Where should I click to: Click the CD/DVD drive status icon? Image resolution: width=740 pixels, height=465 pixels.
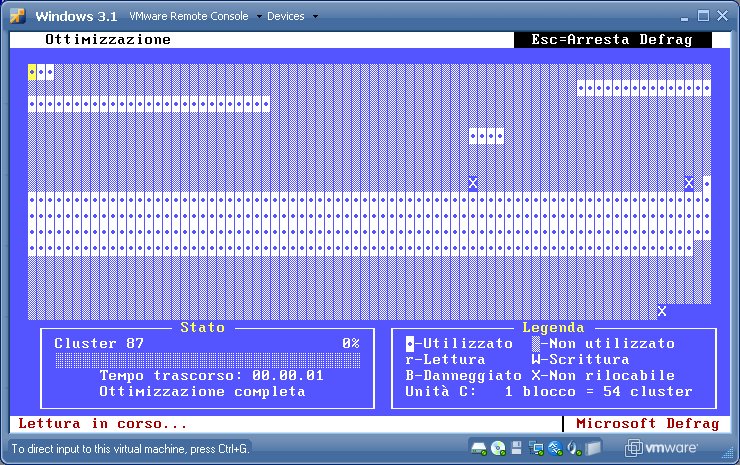pos(497,448)
